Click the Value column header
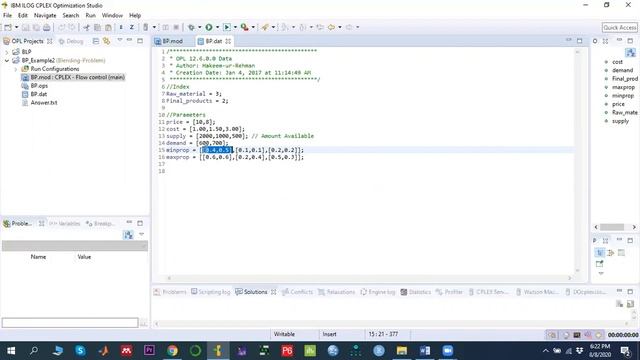Viewport: 640px width, 360px height. 84,257
